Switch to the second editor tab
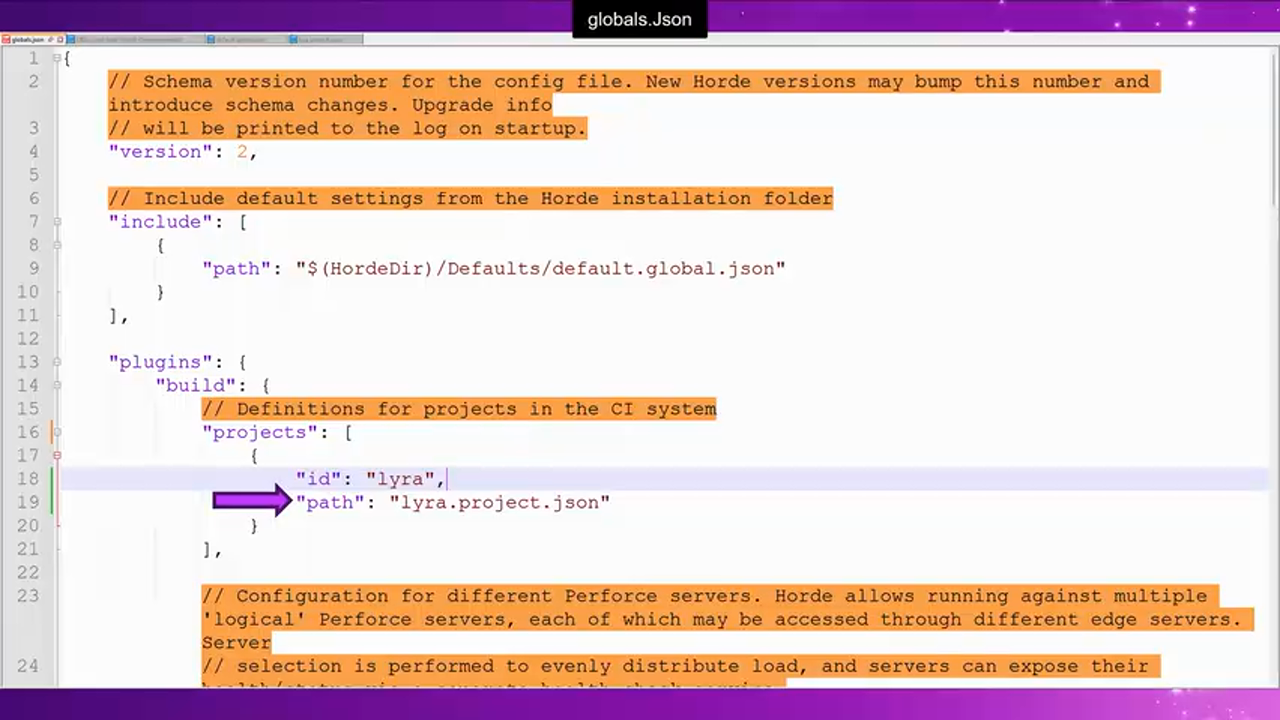The image size is (1280, 720). 140,40
